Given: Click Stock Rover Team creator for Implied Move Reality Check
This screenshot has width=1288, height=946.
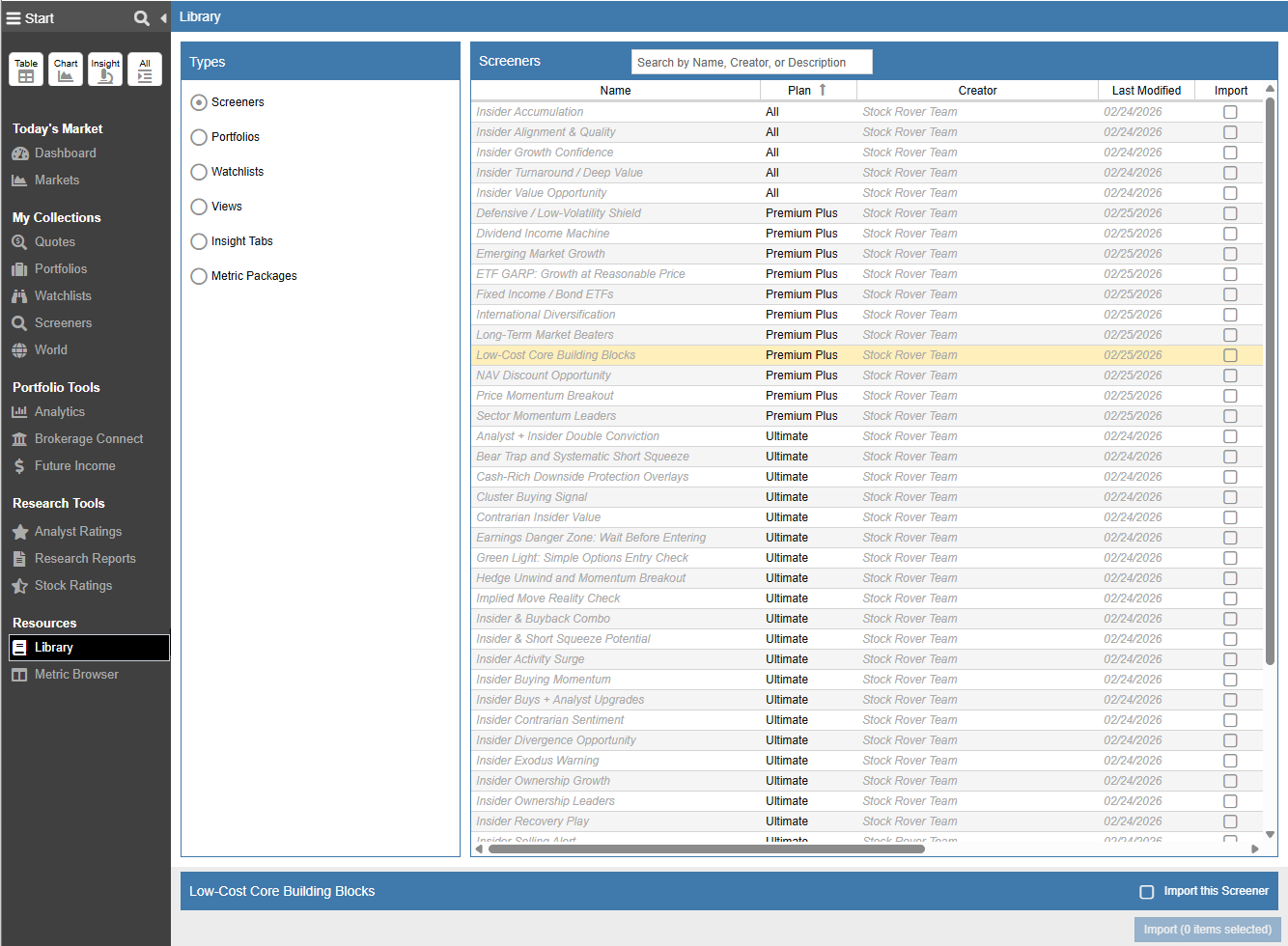Looking at the screenshot, I should click(x=910, y=598).
